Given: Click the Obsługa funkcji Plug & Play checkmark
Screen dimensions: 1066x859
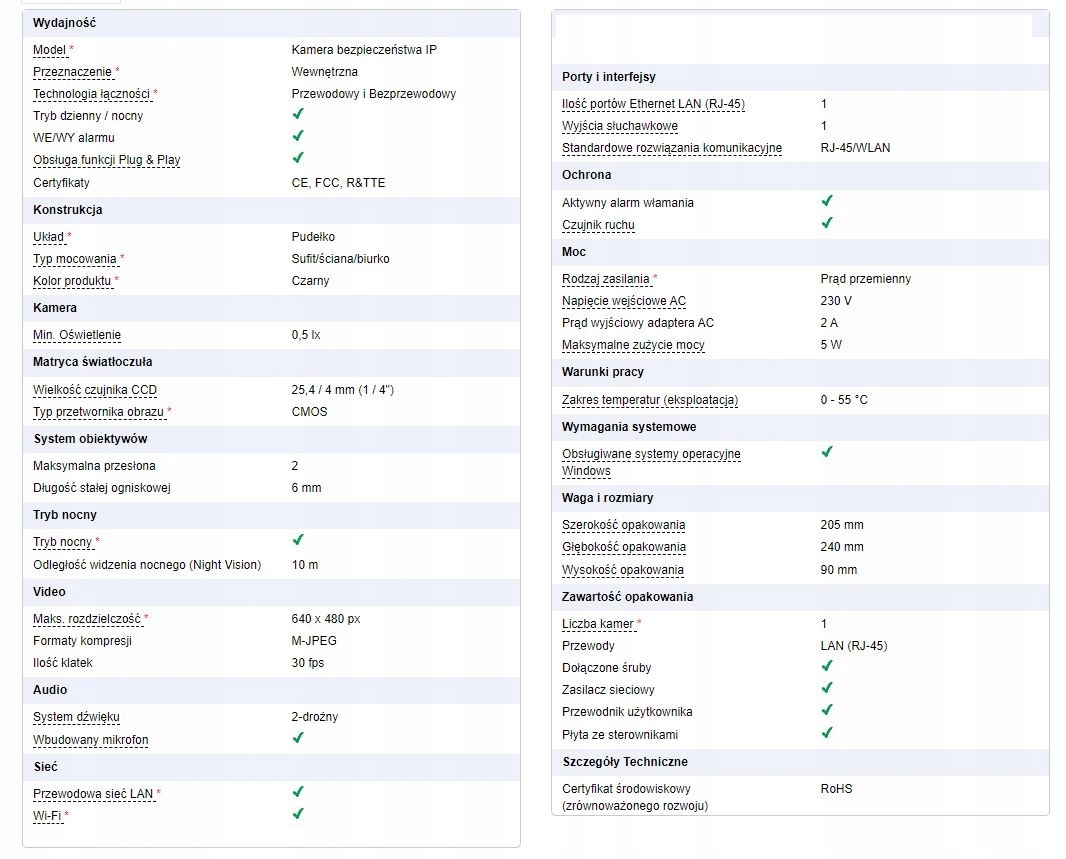Looking at the screenshot, I should click(x=297, y=158).
